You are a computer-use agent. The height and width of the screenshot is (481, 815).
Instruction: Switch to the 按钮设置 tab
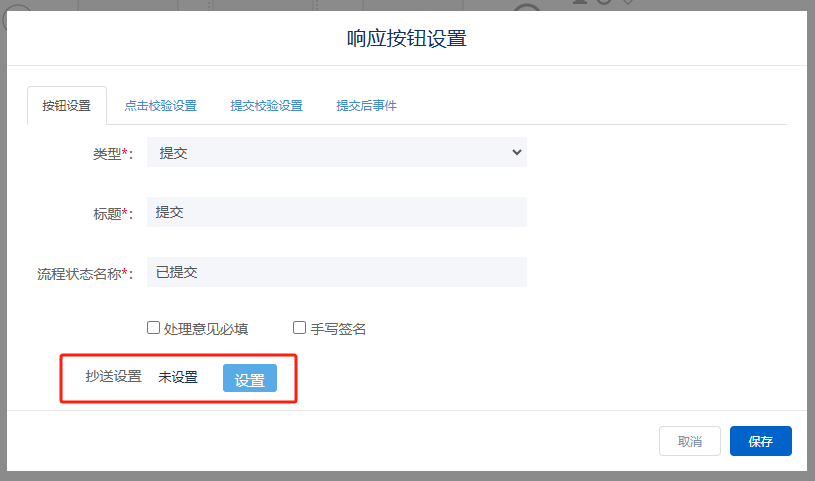pyautogui.click(x=66, y=105)
